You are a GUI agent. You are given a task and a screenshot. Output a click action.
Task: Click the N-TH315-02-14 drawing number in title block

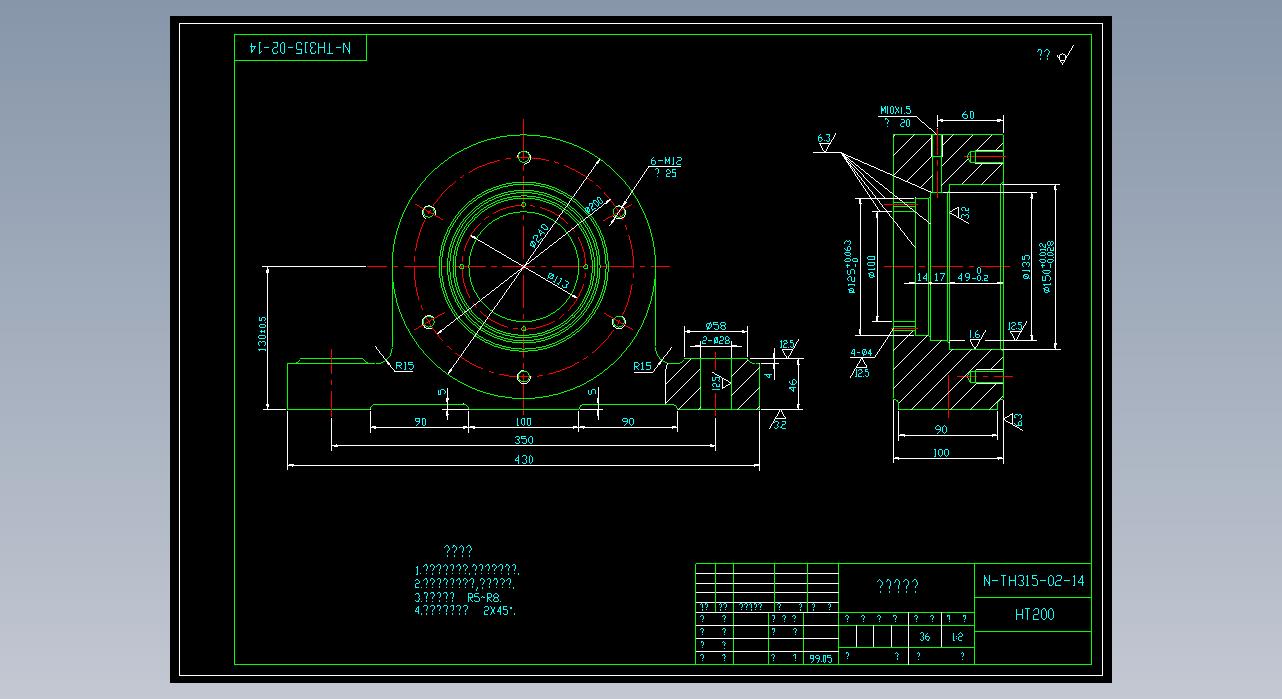(1033, 581)
